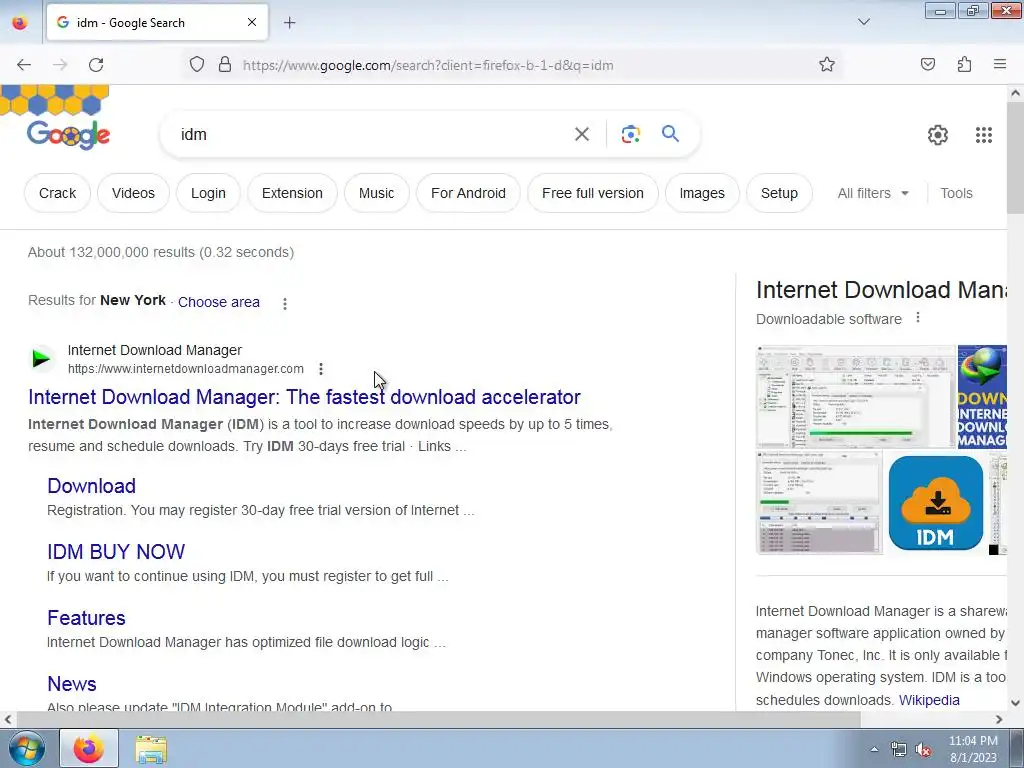Select the Crack filter chip

[57, 193]
